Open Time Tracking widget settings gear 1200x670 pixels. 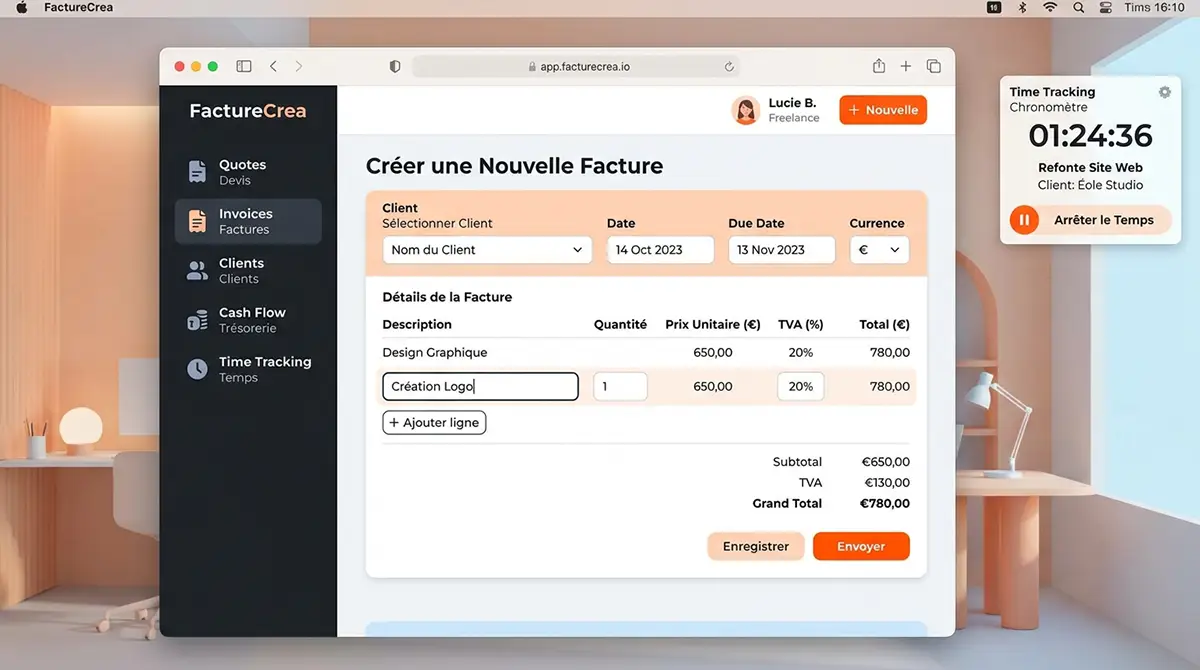[x=1164, y=92]
